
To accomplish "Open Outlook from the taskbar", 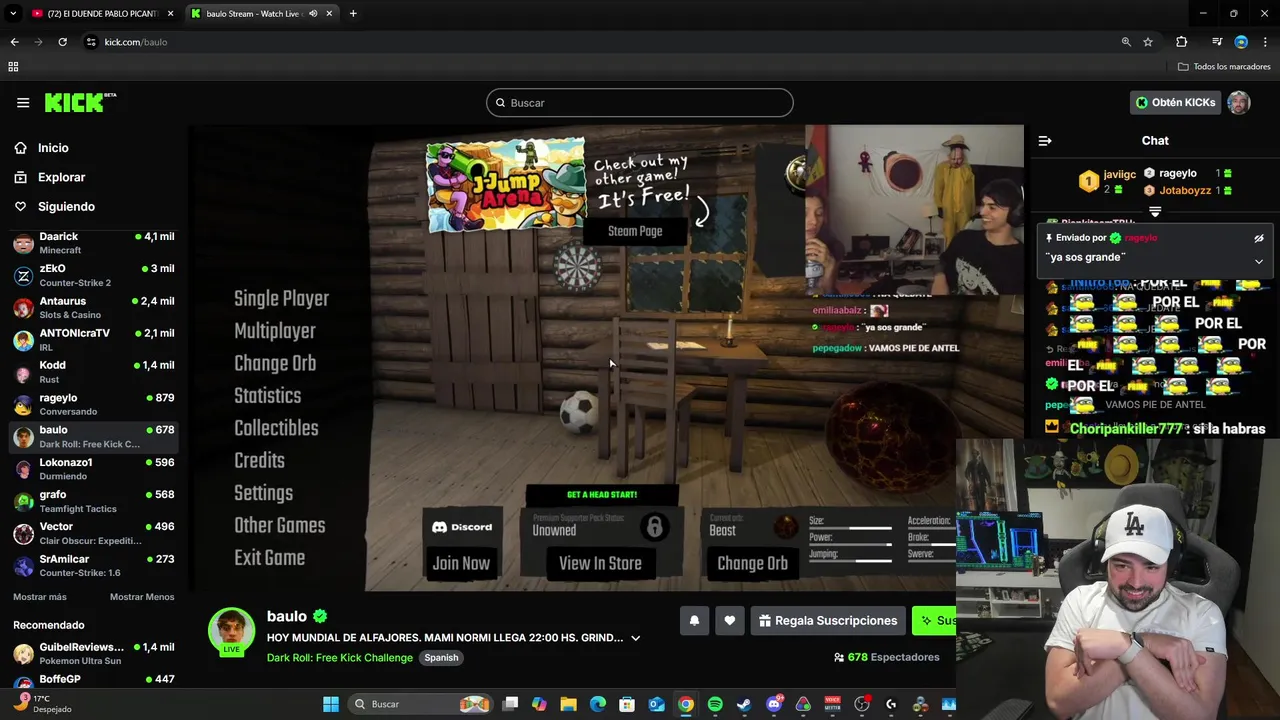I will (656, 704).
